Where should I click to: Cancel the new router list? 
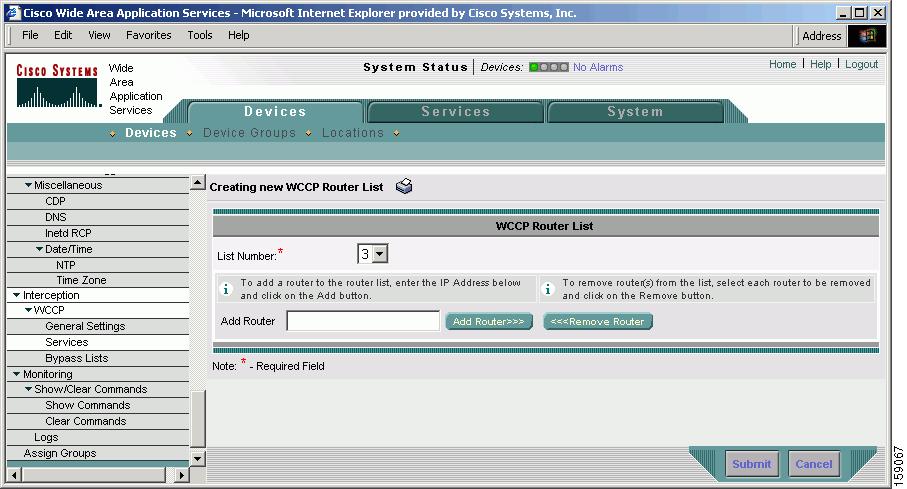[x=813, y=464]
